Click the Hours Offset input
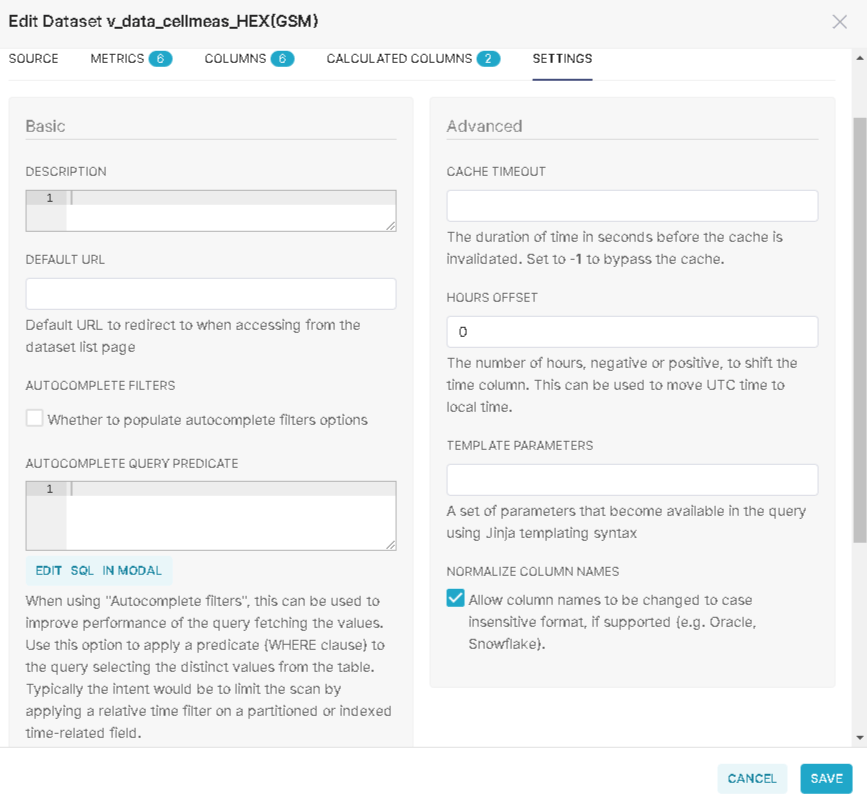Screen dimensions: 867x802 [632, 332]
